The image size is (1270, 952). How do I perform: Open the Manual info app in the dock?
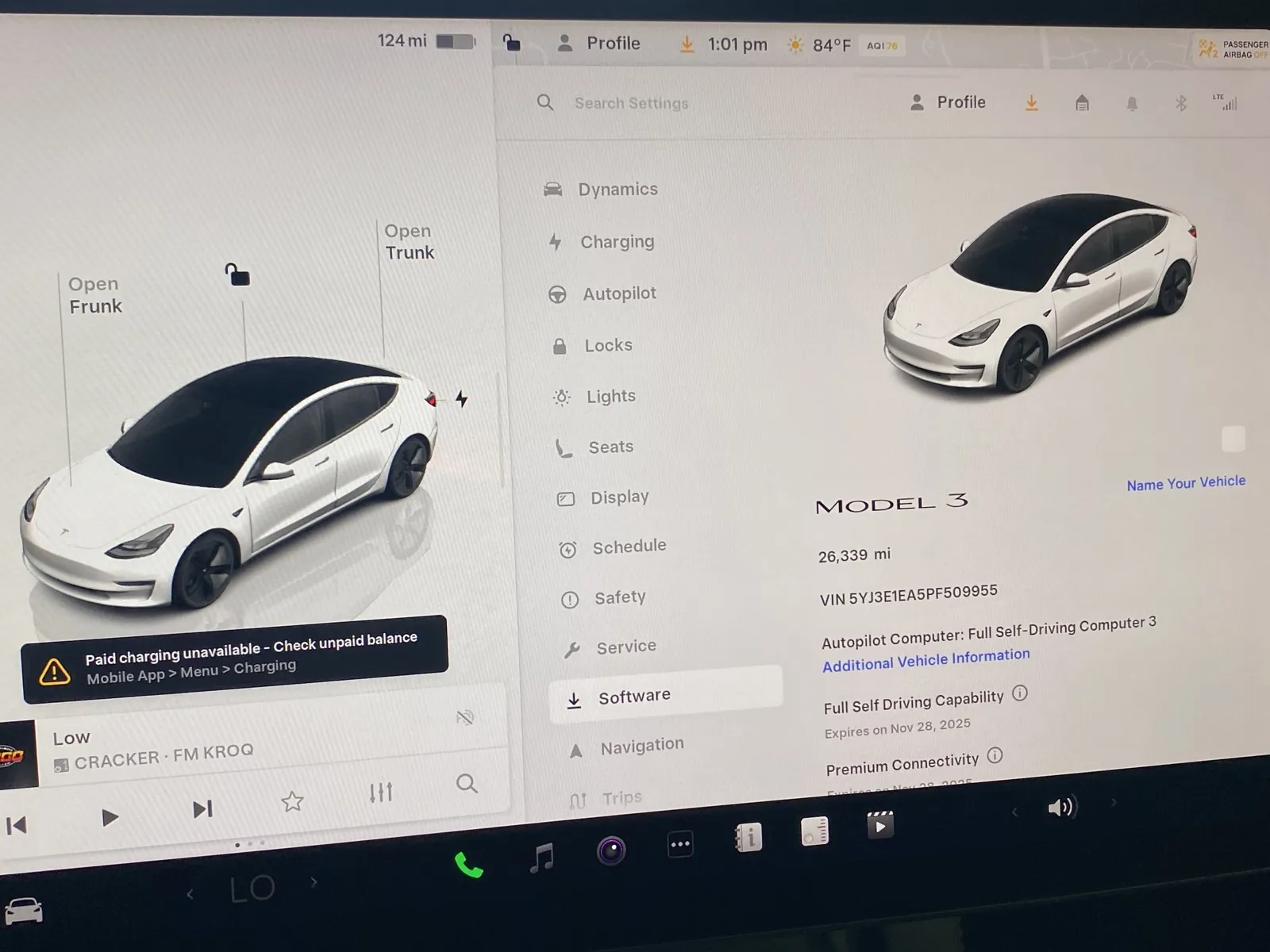tap(748, 838)
